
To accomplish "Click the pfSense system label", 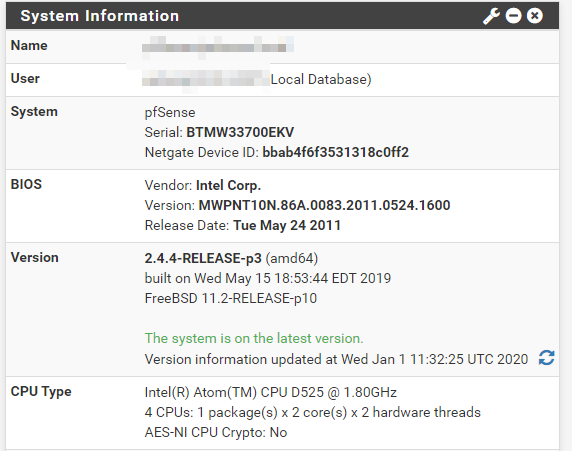I will click(x=170, y=112).
